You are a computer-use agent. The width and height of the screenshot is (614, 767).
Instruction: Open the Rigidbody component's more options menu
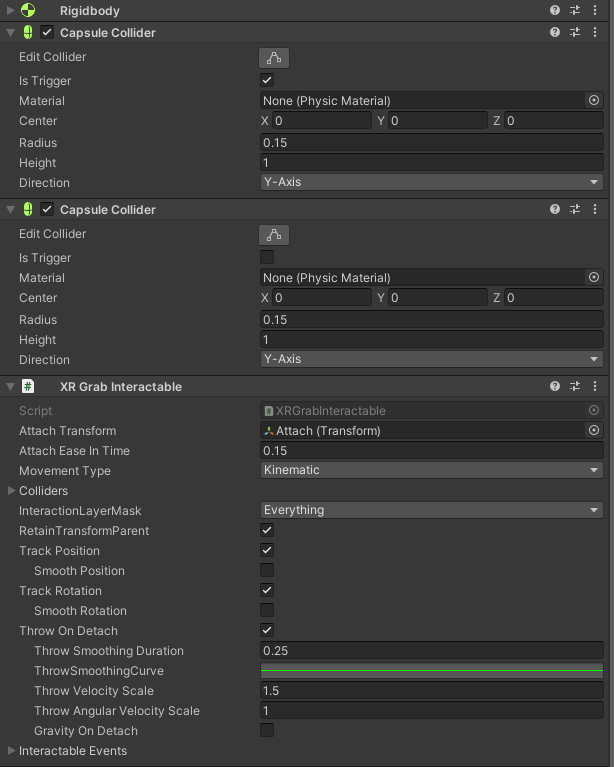596,10
